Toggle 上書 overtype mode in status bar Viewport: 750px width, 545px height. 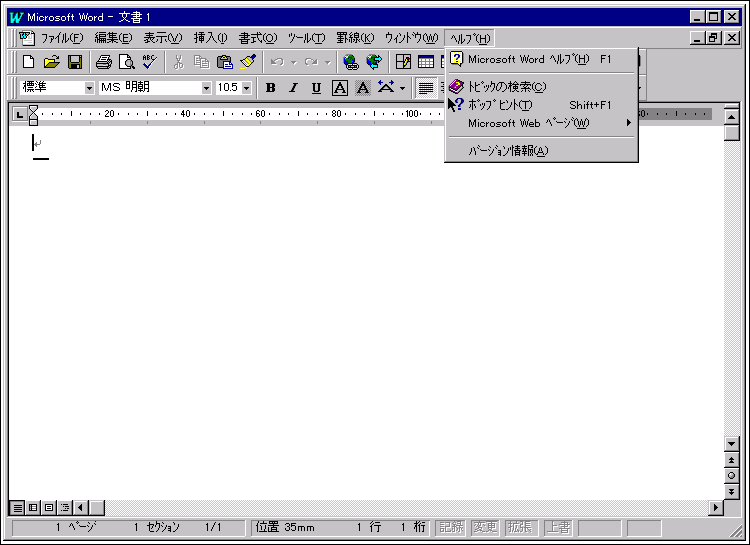pyautogui.click(x=558, y=527)
